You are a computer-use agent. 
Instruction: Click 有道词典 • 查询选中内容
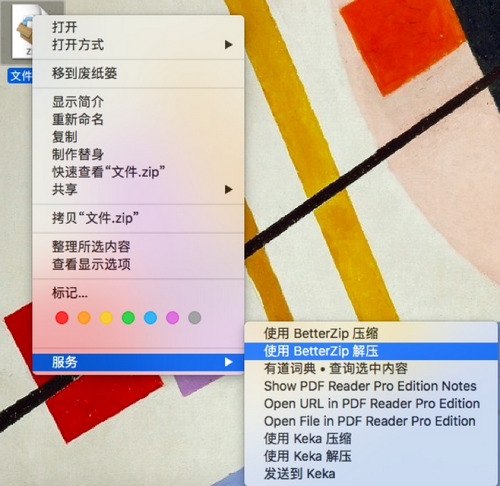[371, 368]
